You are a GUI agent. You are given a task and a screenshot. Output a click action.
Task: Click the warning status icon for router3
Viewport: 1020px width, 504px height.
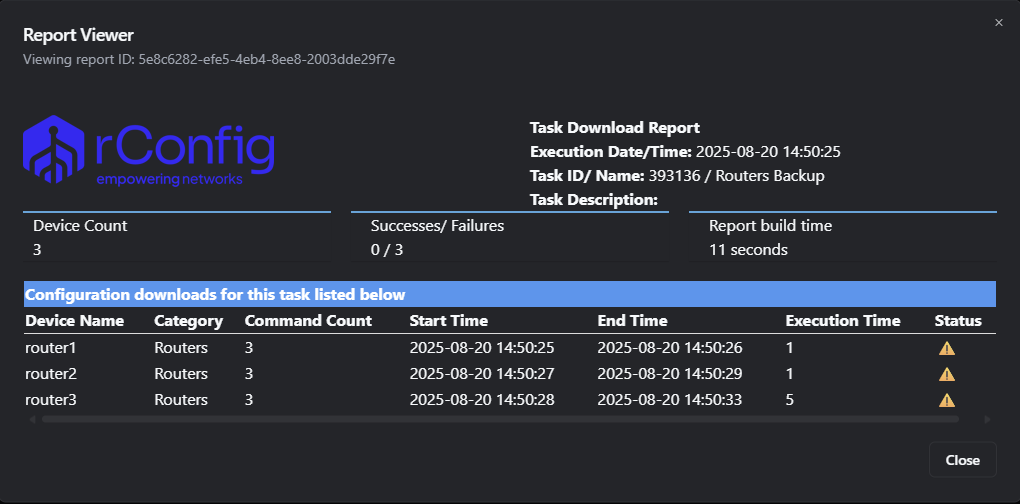click(946, 401)
